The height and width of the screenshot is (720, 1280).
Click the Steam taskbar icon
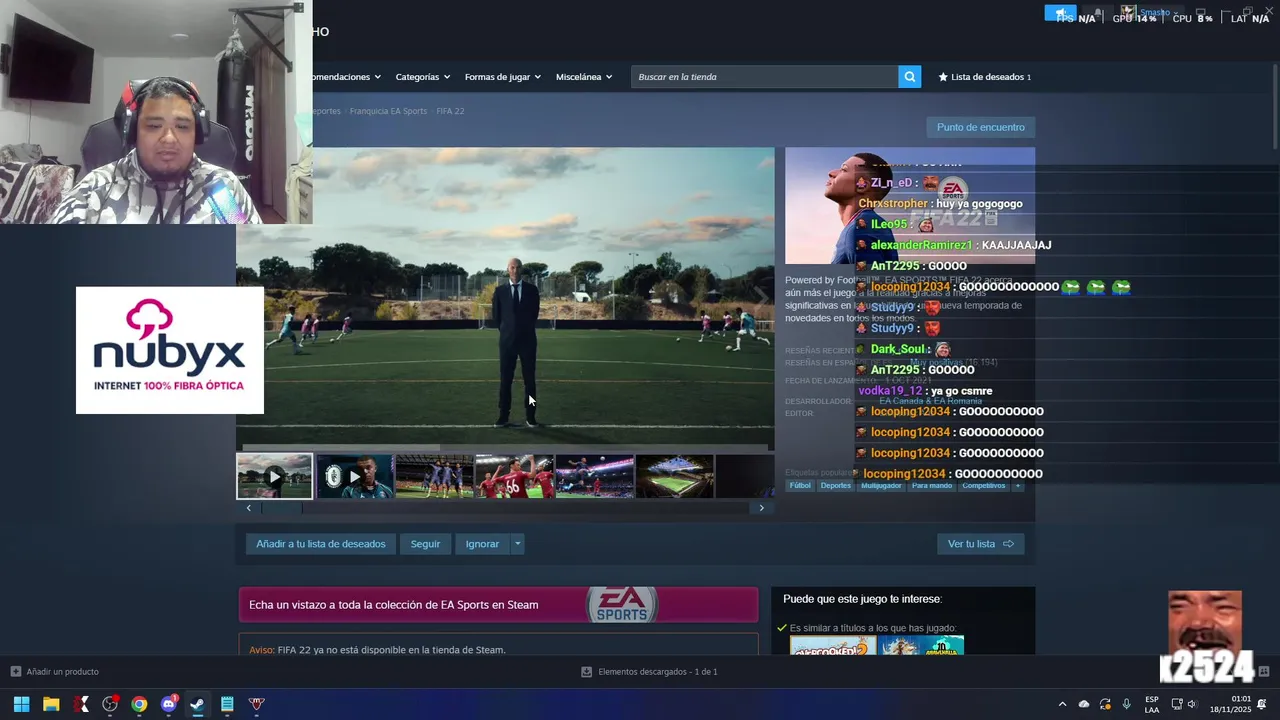198,704
